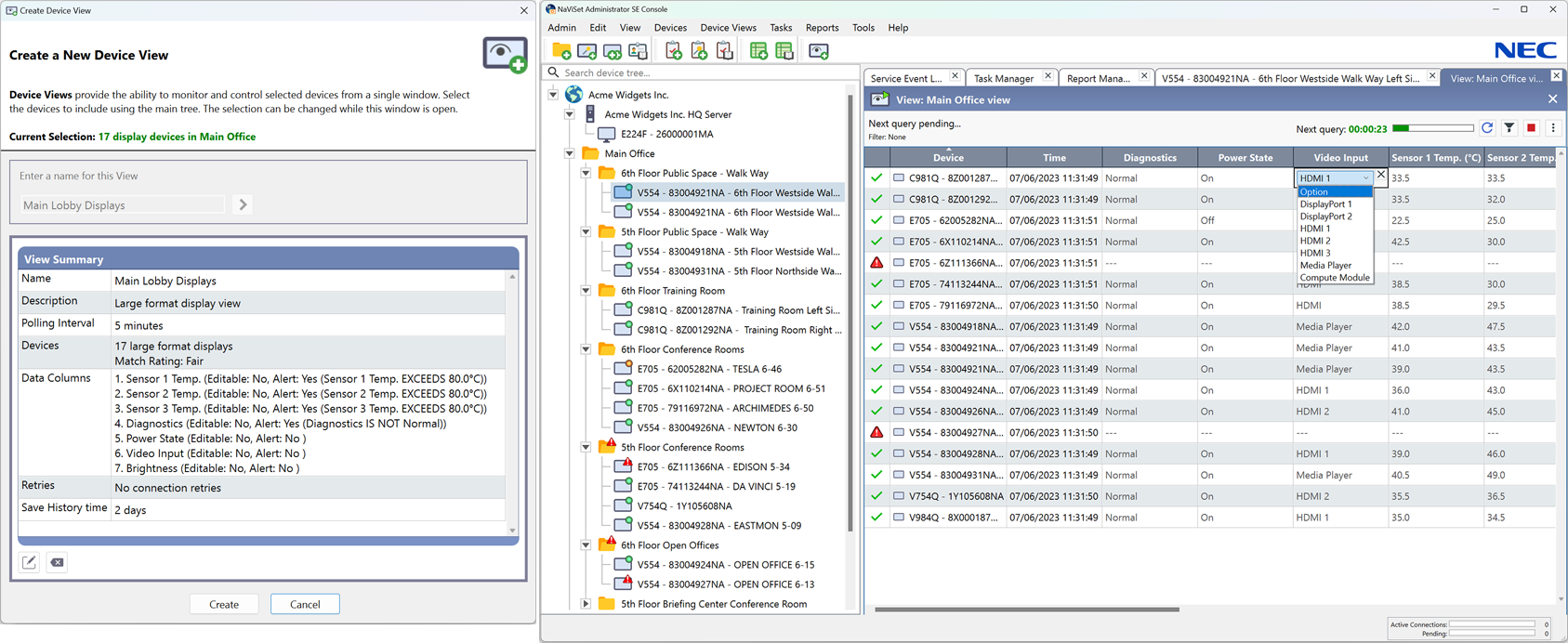Click the green checkmark on V984Q row

(x=876, y=518)
